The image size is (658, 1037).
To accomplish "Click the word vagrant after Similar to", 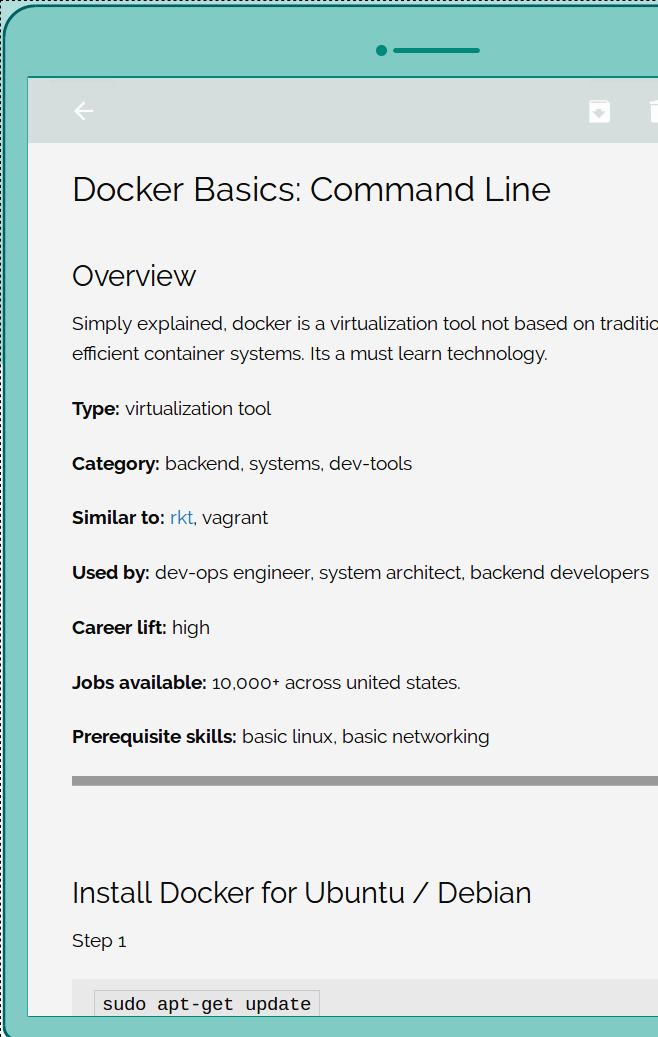I will point(235,518).
